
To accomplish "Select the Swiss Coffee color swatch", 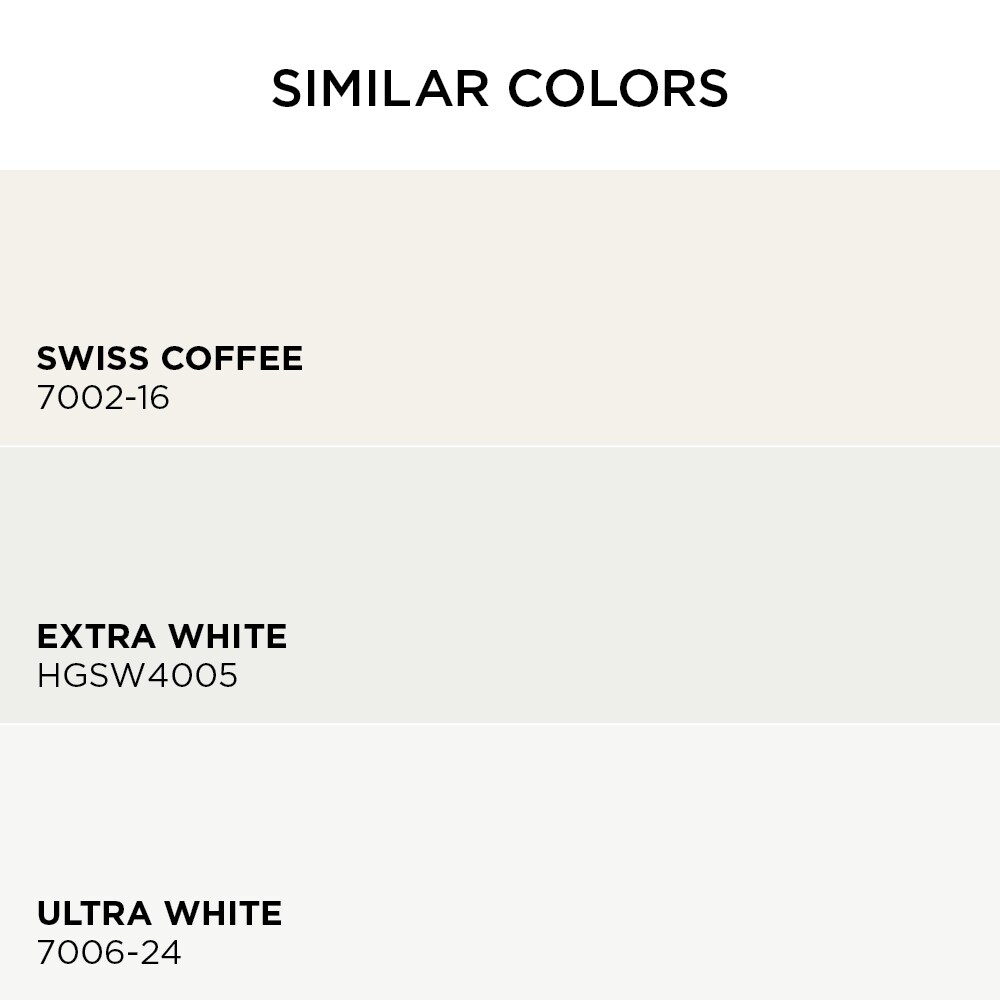I will click(x=500, y=308).
